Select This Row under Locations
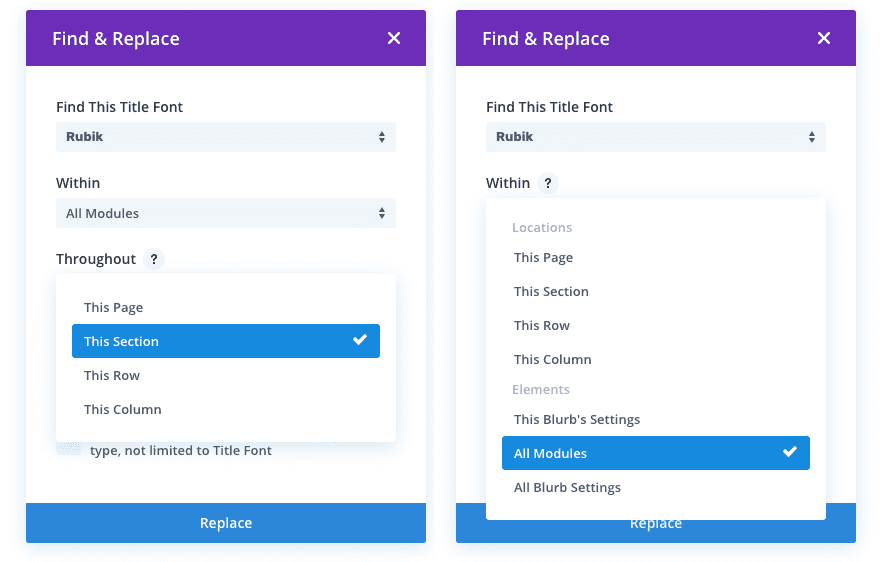 [x=542, y=325]
